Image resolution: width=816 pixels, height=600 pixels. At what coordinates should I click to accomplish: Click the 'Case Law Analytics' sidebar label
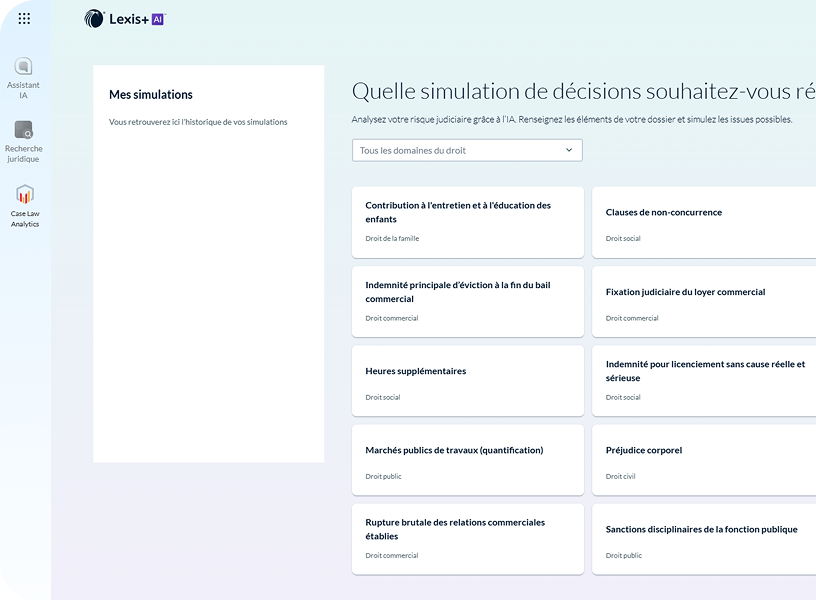pos(25,218)
